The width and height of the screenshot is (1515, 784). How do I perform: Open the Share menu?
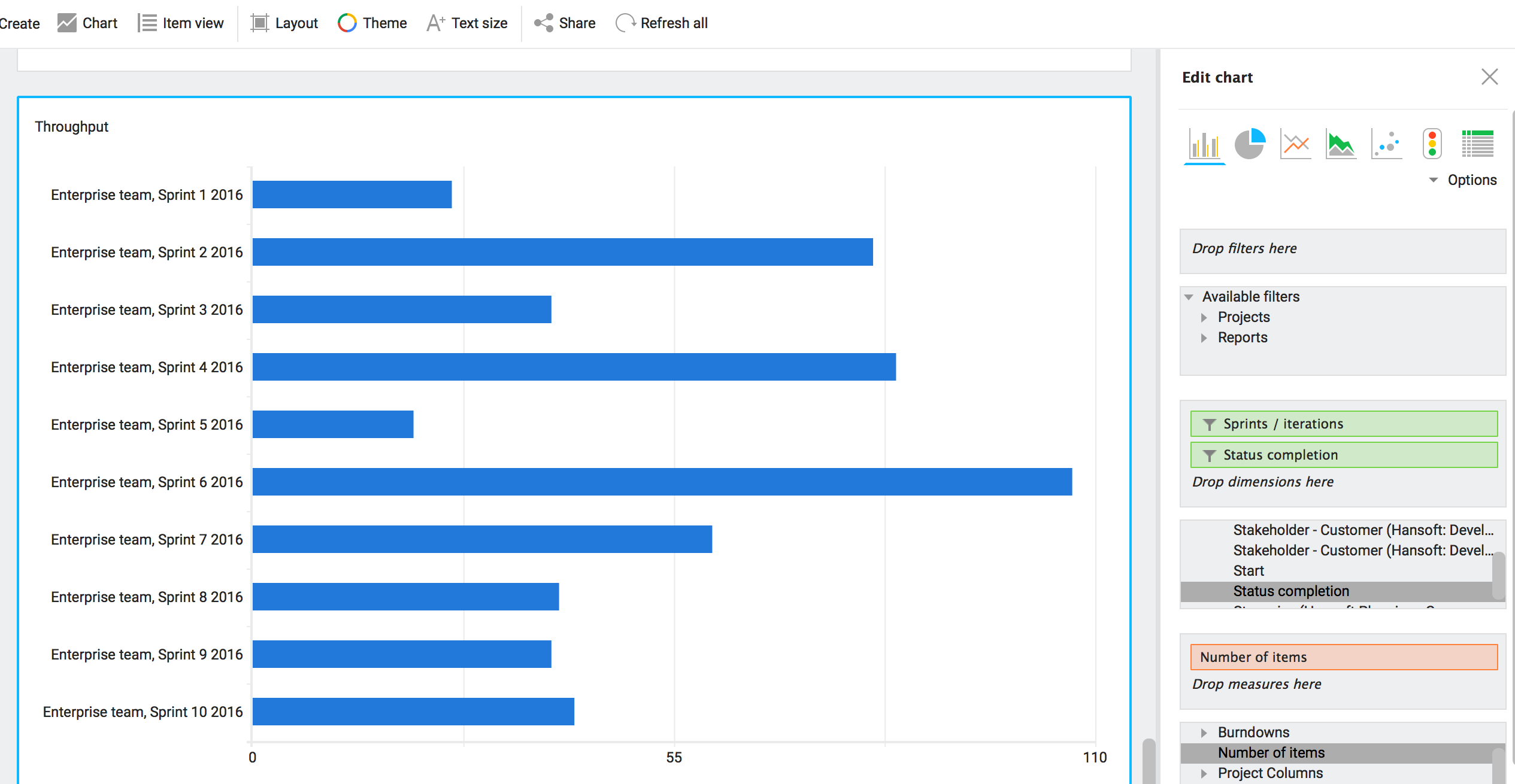pyautogui.click(x=565, y=23)
